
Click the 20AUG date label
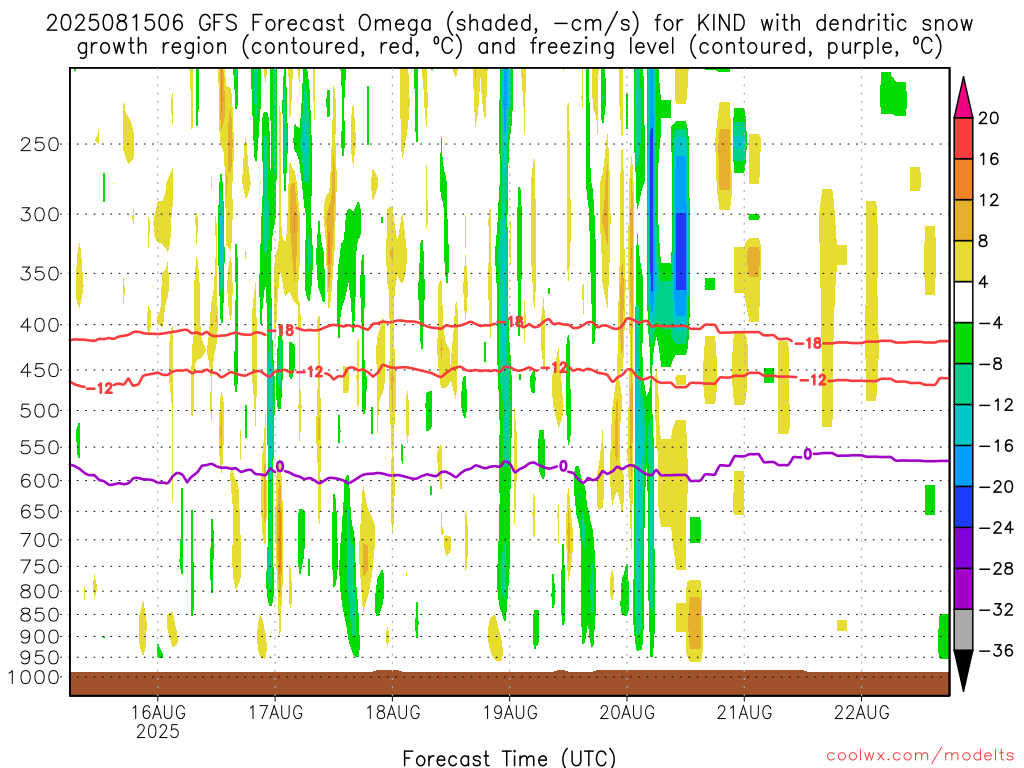pyautogui.click(x=627, y=712)
